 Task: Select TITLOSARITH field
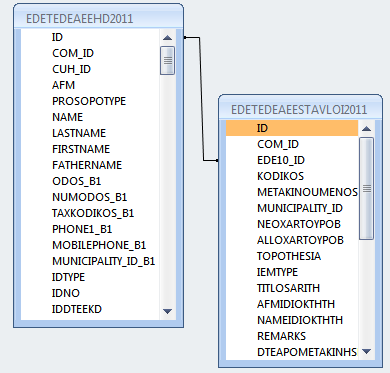(x=292, y=288)
